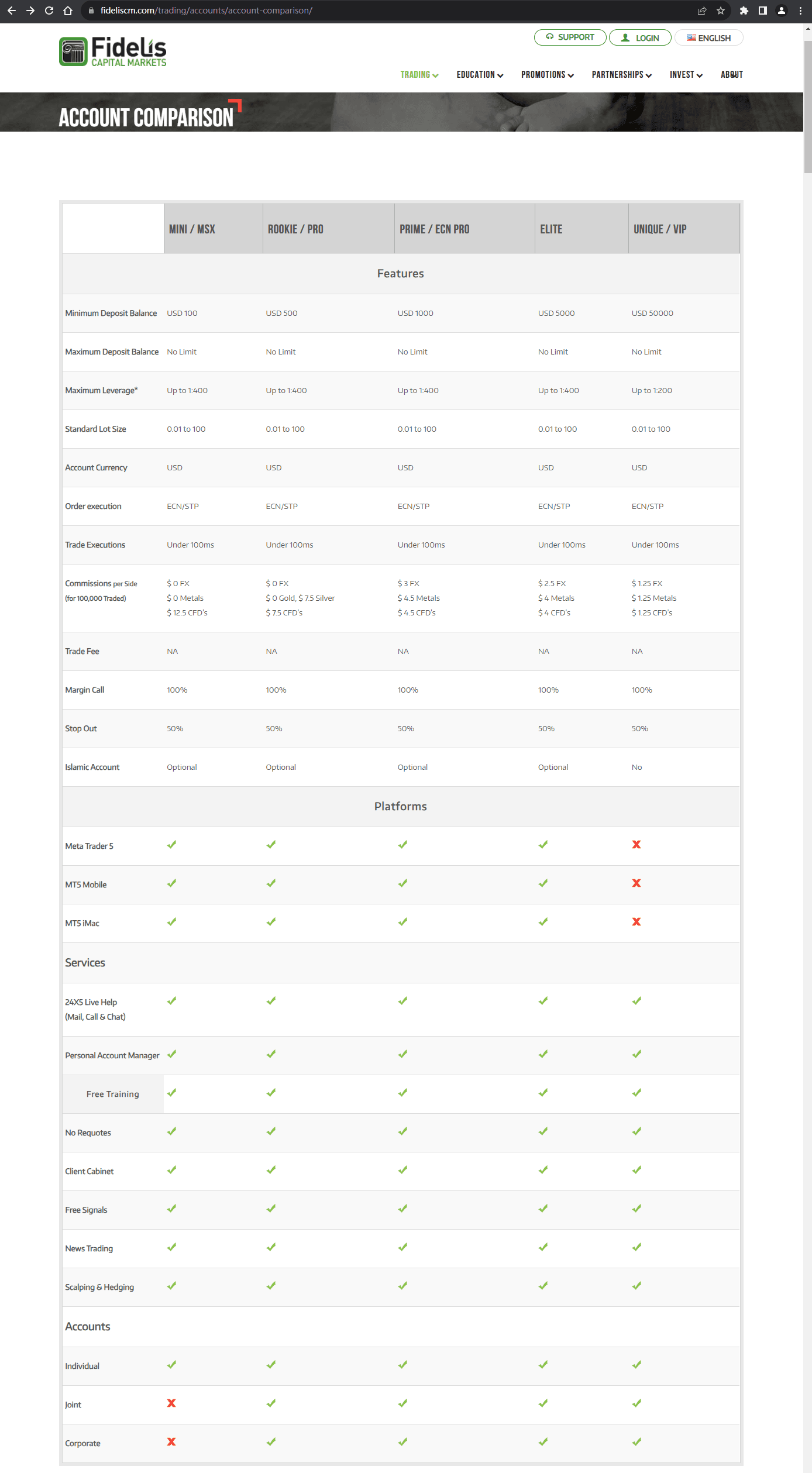This screenshot has height=1473, width=812.
Task: Click the VIP checkmark in Individual row
Action: pos(636,1365)
